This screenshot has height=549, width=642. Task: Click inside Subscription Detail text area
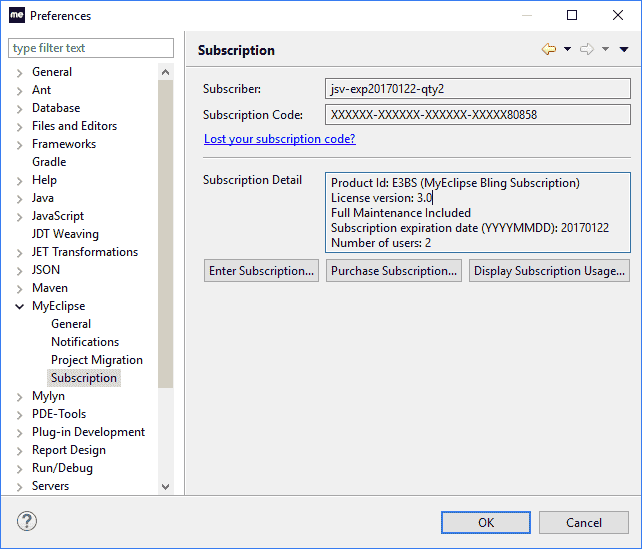tap(478, 212)
